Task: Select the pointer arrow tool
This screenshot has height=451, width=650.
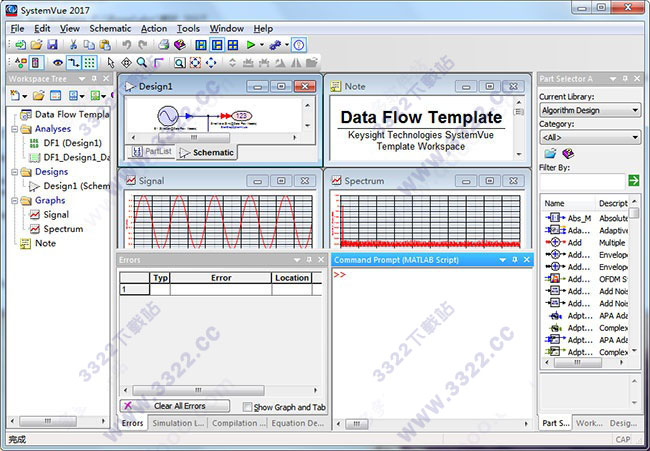Action: pos(111,62)
